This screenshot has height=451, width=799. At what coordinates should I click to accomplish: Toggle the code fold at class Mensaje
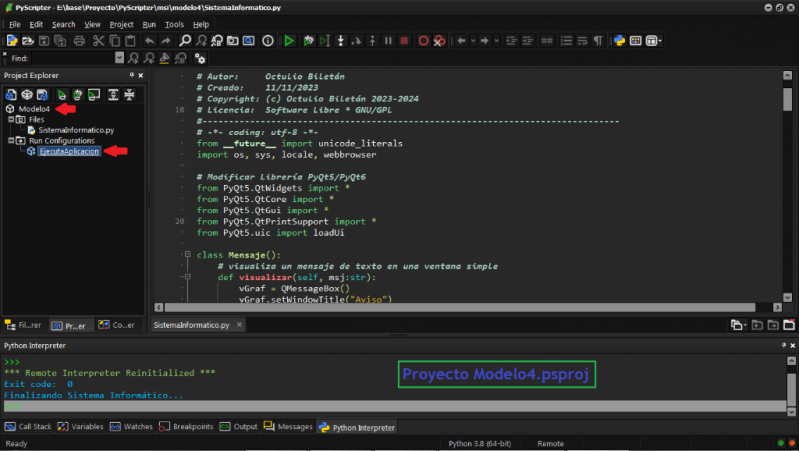point(186,255)
